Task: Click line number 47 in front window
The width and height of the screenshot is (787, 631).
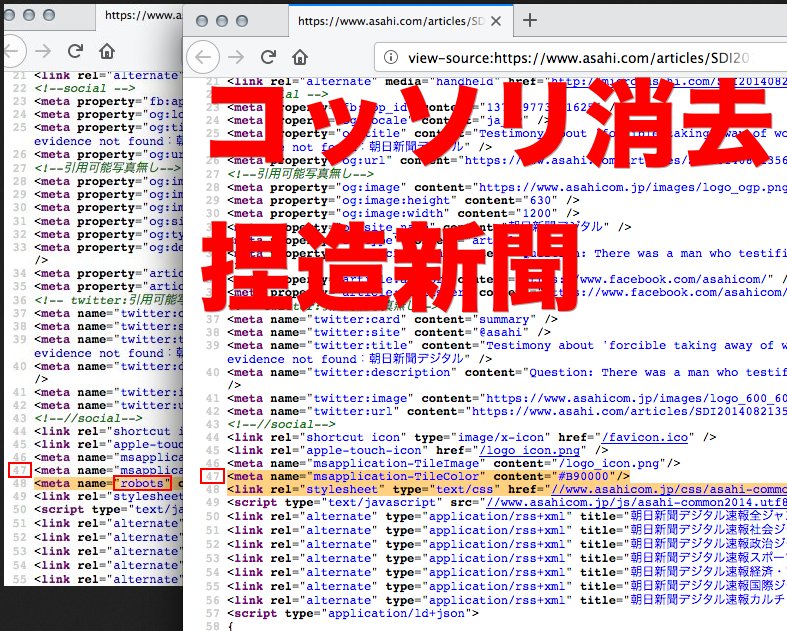Action: pyautogui.click(x=212, y=476)
